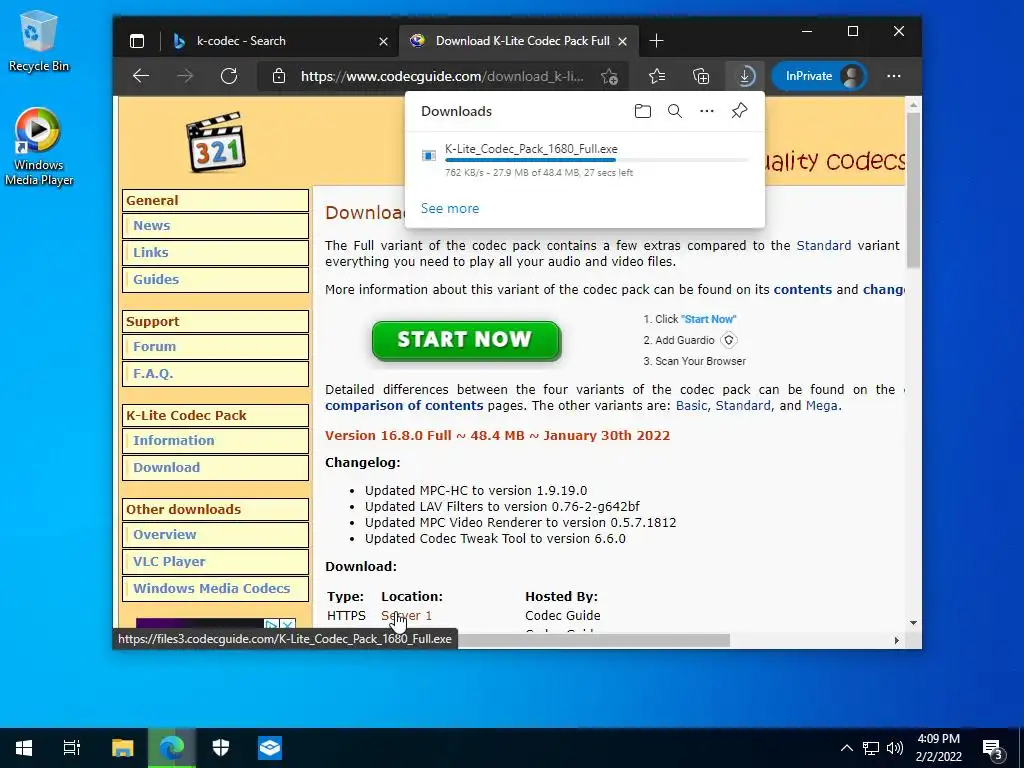Click the 321 clapperboard logo
Screen dimensions: 1024x768
[x=216, y=142]
